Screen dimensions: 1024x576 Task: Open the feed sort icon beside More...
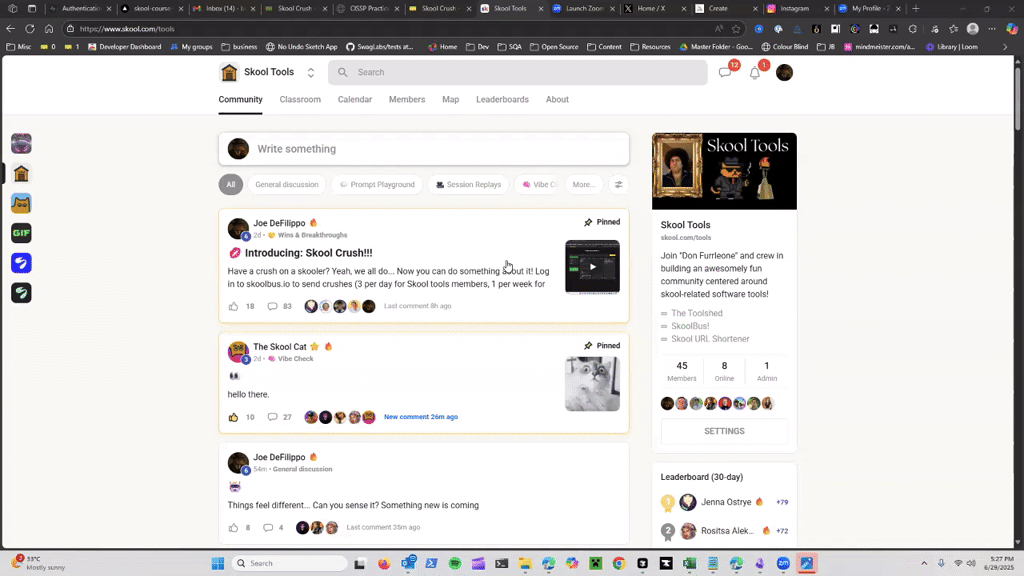pyautogui.click(x=618, y=184)
